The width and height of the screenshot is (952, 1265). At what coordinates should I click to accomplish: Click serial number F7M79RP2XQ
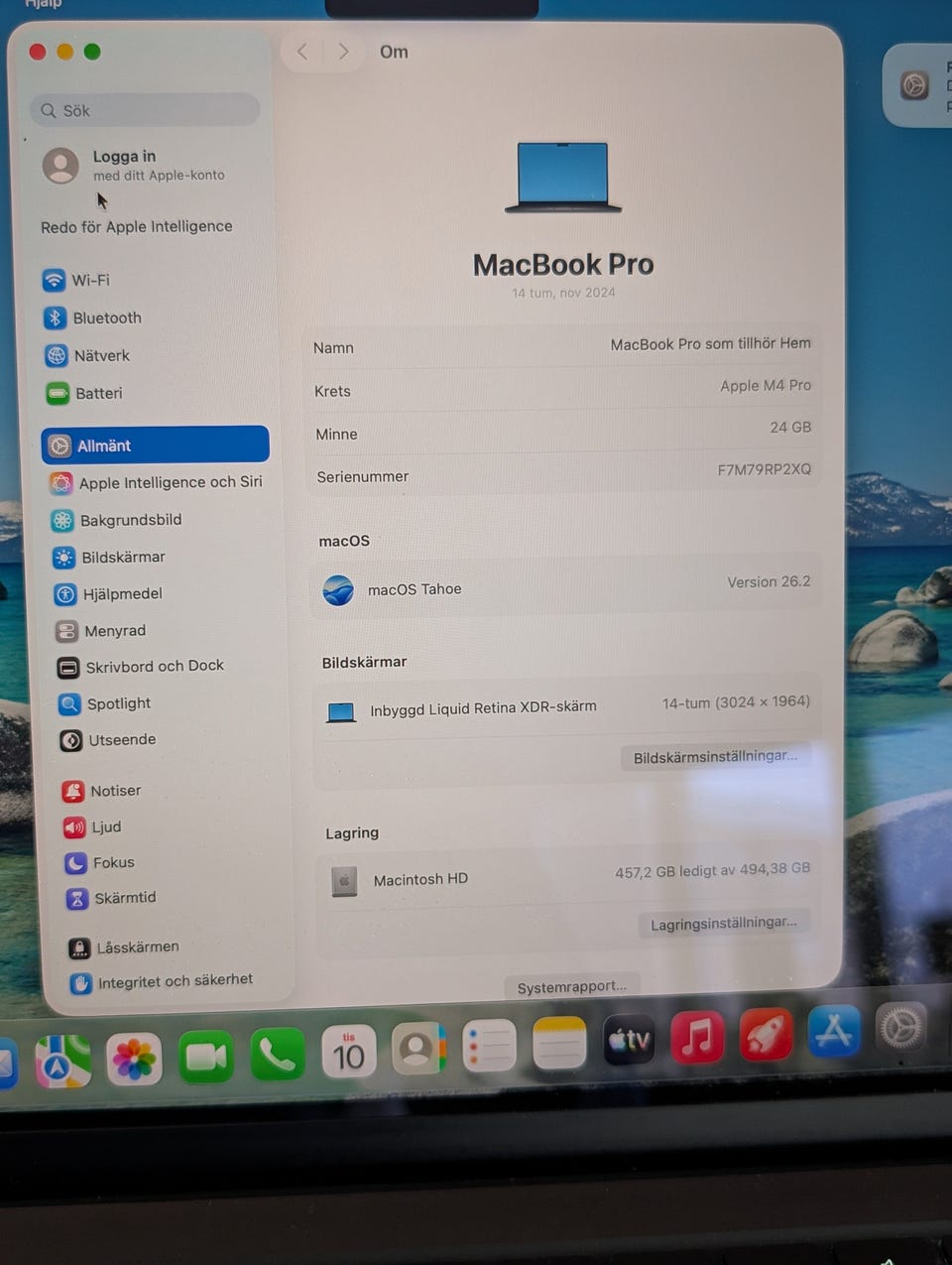[x=764, y=469]
